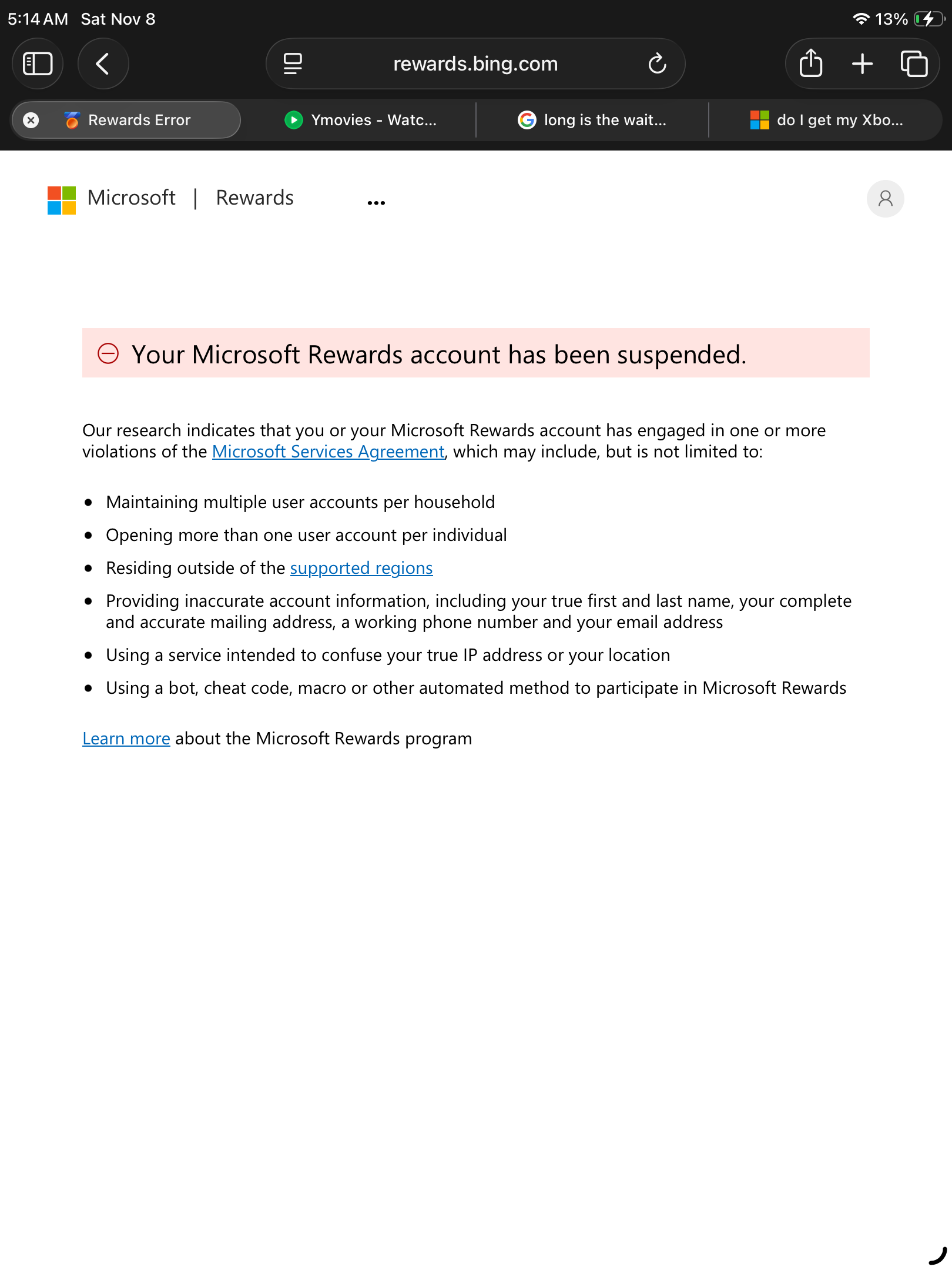
Task: Close the Rewards Error tab
Action: point(32,120)
